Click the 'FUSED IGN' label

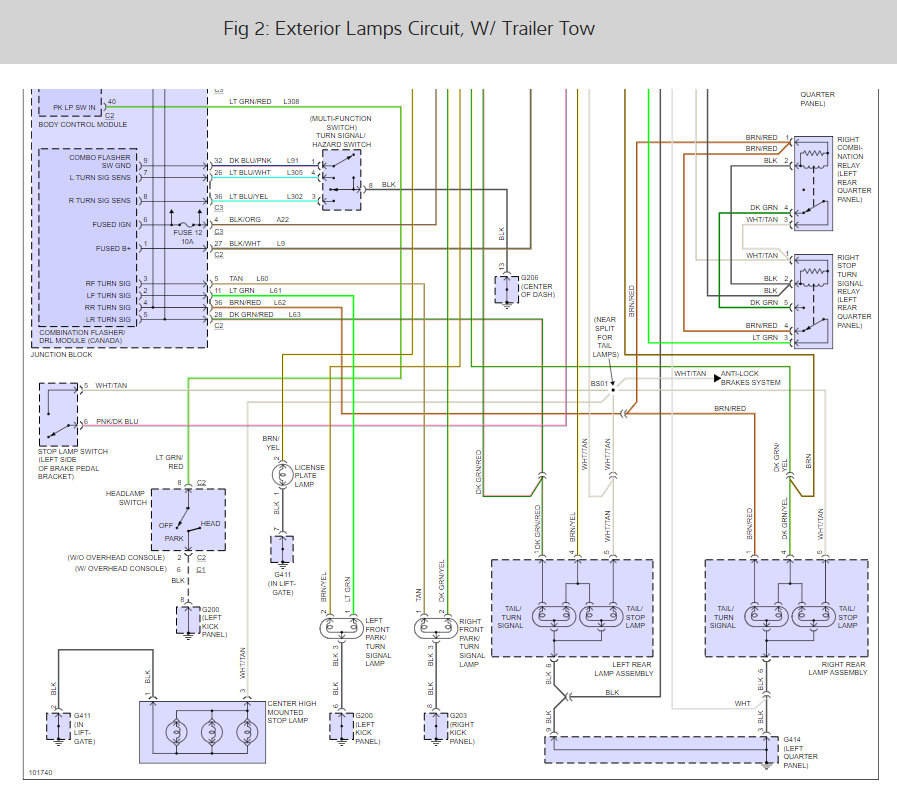point(112,224)
